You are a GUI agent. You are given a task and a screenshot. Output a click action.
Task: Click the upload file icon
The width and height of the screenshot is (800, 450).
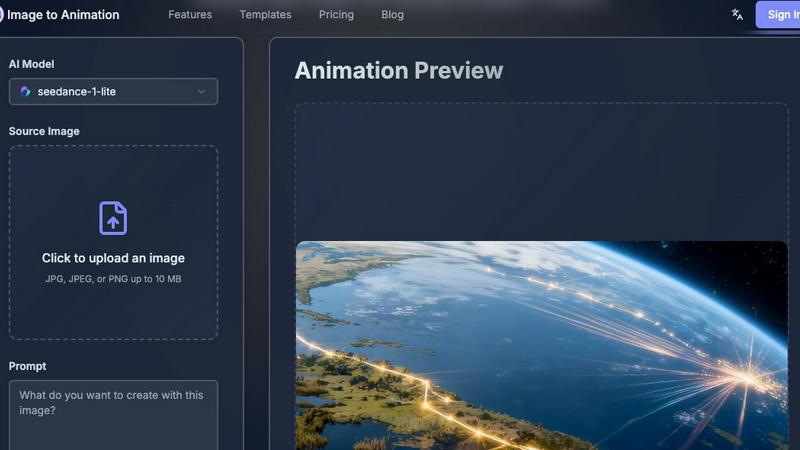click(113, 218)
